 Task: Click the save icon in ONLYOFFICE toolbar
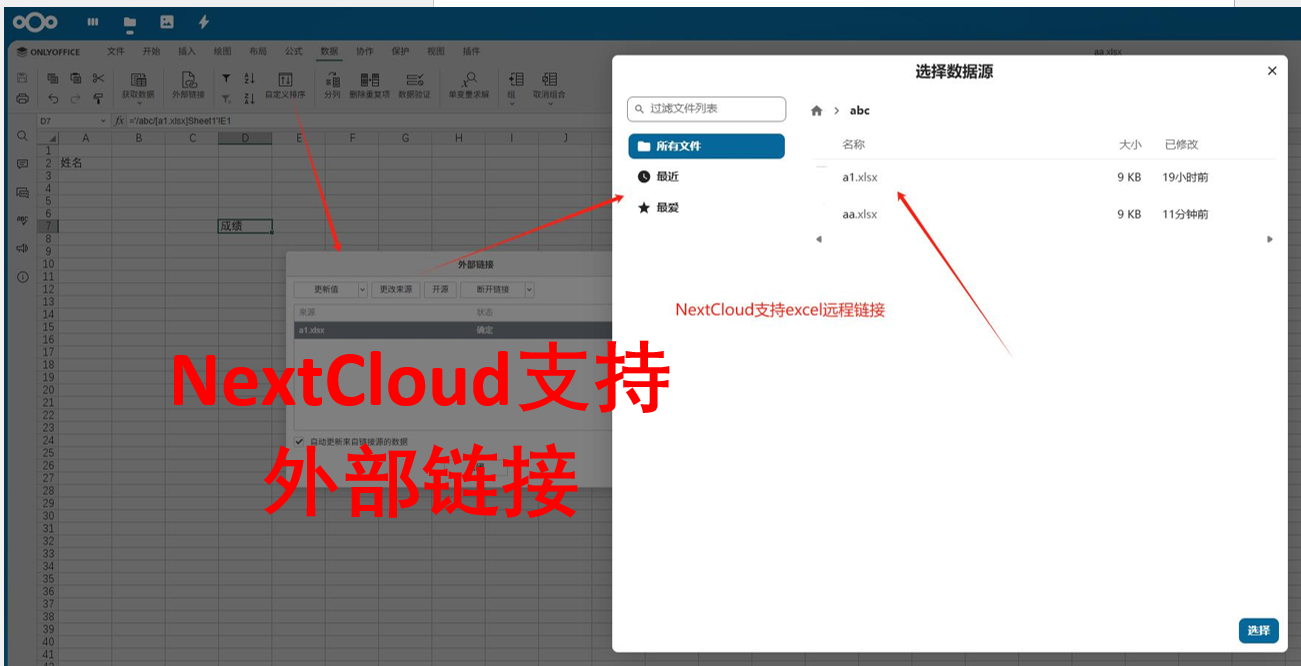pos(22,78)
